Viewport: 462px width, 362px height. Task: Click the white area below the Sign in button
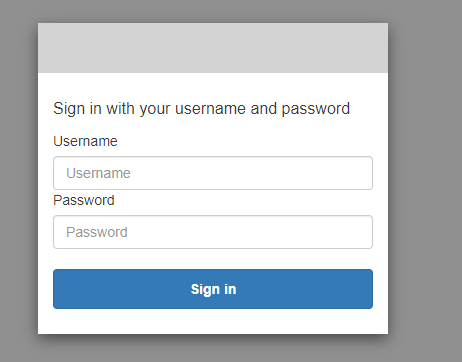point(213,321)
